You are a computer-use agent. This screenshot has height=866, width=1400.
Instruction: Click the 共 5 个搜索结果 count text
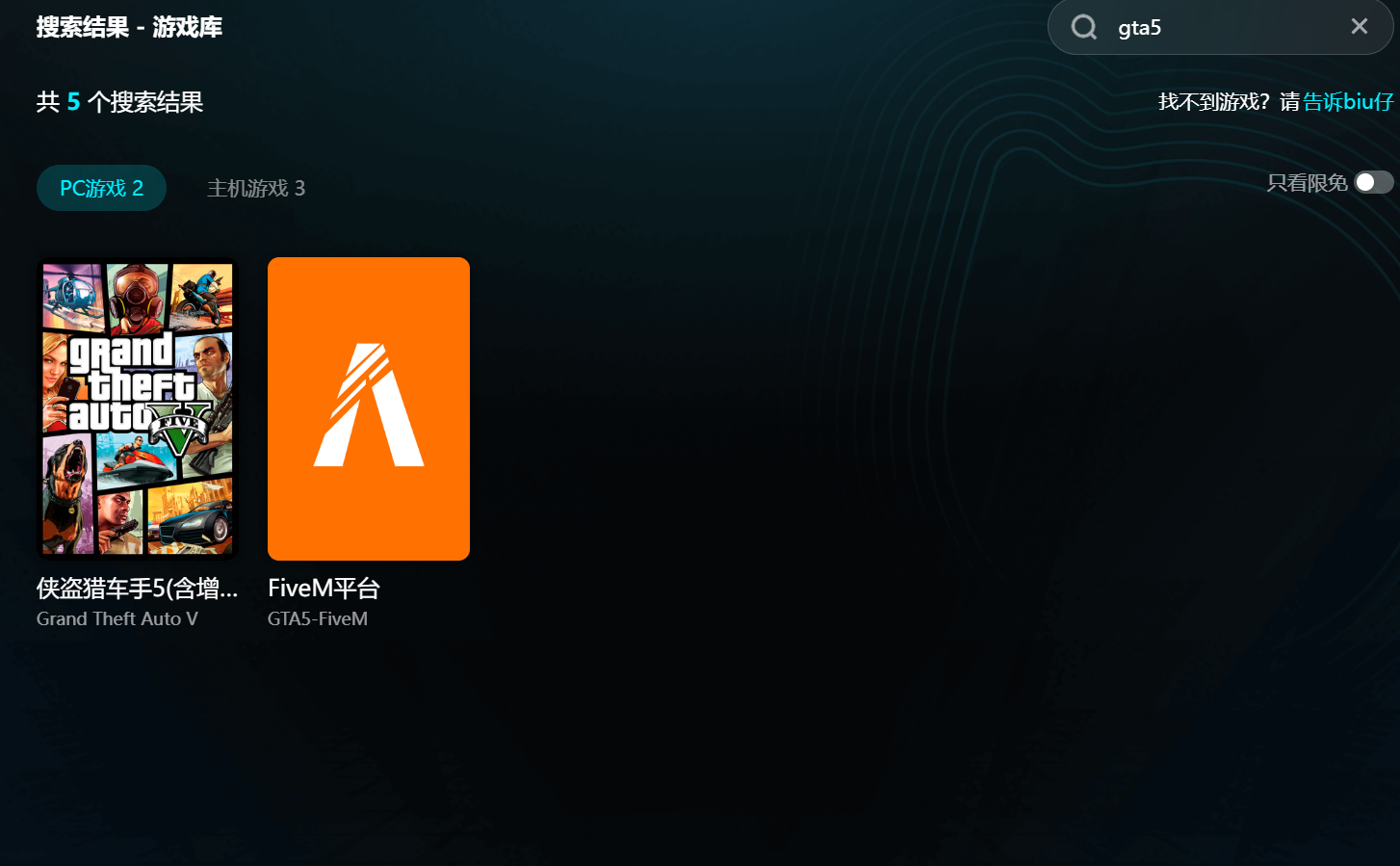click(119, 102)
